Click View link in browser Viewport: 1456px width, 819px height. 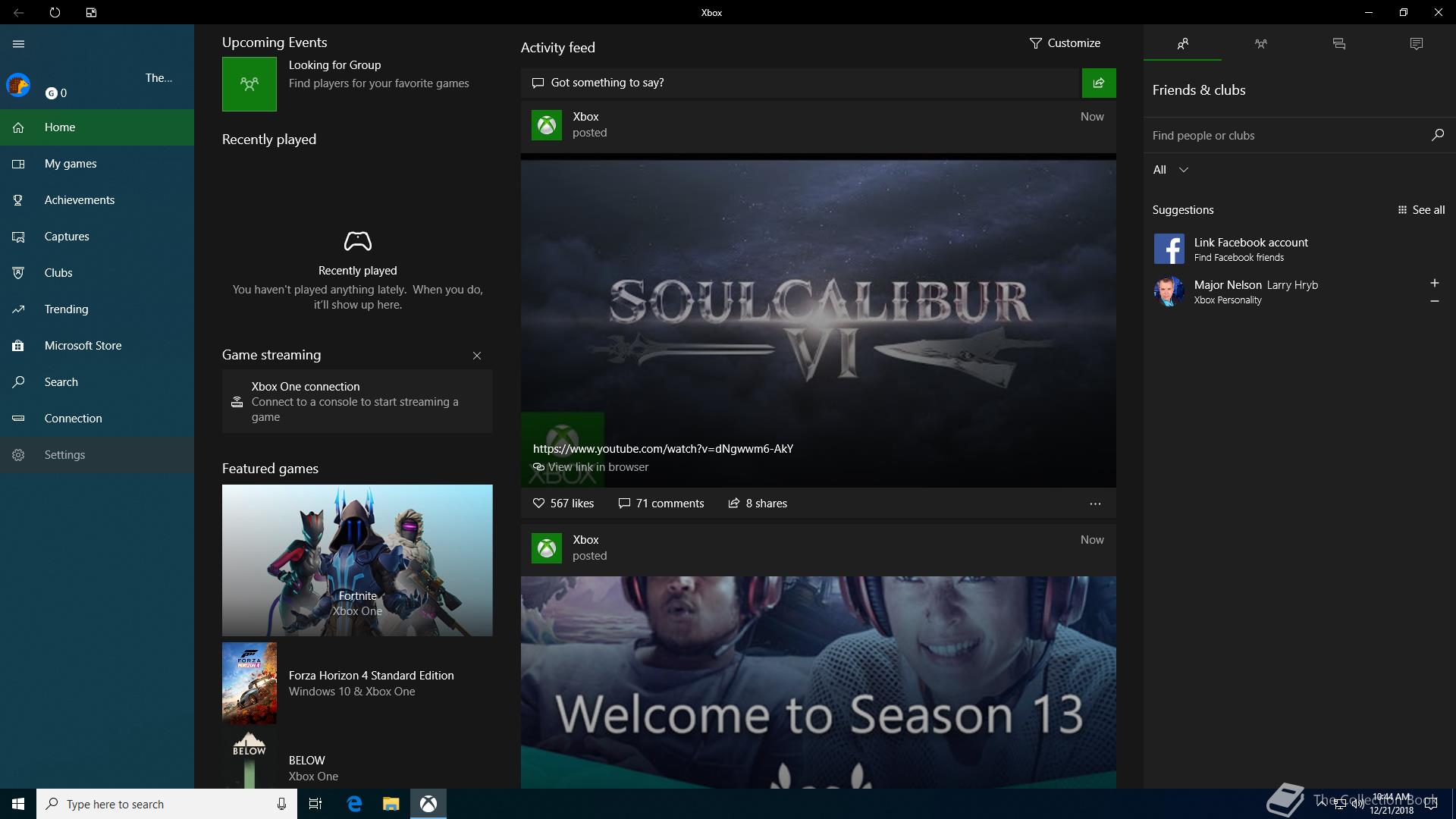pos(591,467)
